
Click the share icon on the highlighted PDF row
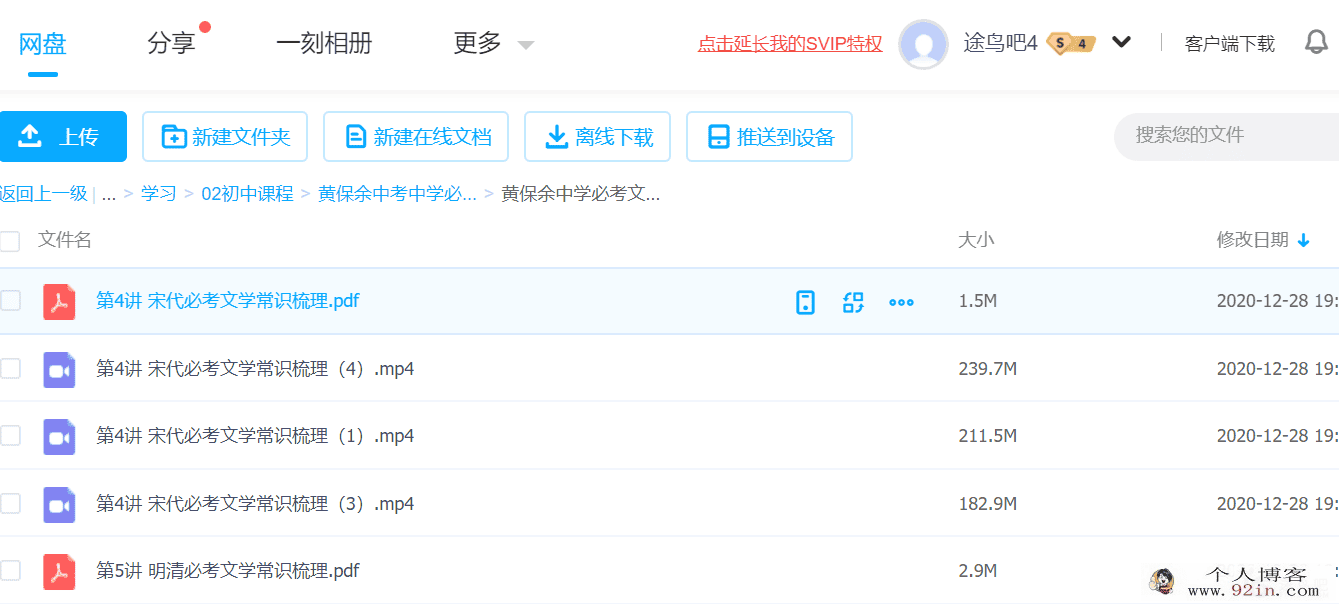click(853, 302)
